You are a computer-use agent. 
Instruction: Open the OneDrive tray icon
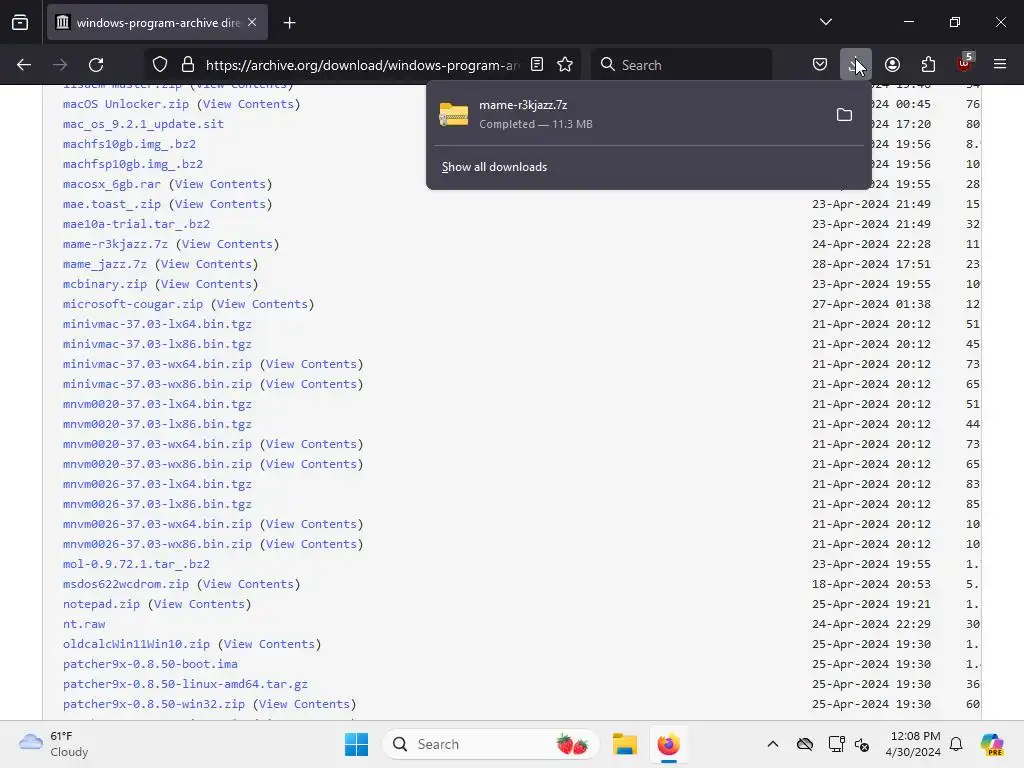coord(805,744)
